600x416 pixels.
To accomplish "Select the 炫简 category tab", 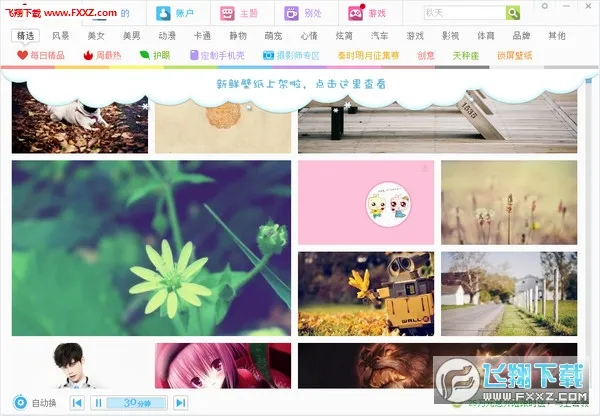I will pyautogui.click(x=344, y=36).
